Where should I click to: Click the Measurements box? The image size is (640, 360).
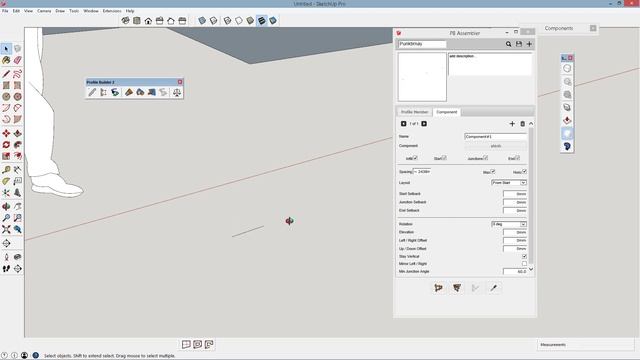point(586,345)
